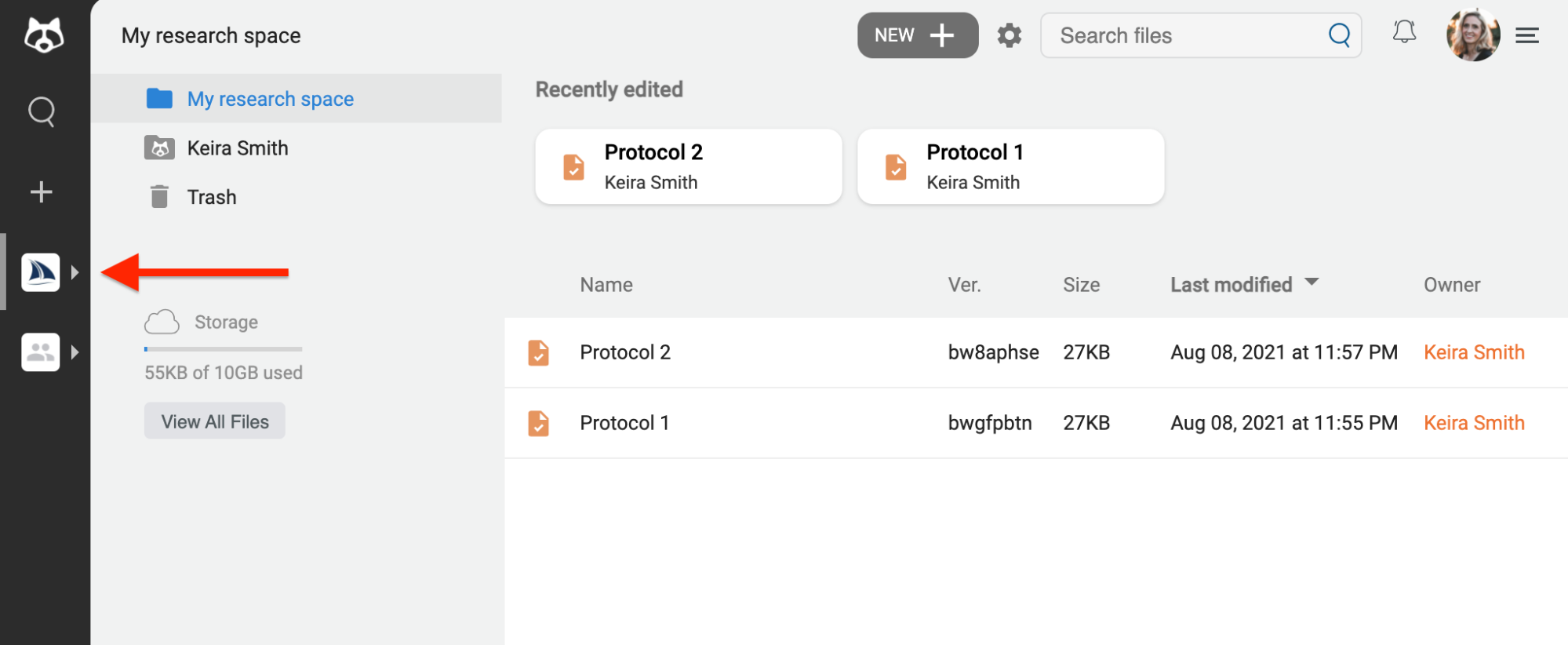The image size is (1568, 645).
Task: Click the Trash icon in the sidebar
Action: [160, 196]
